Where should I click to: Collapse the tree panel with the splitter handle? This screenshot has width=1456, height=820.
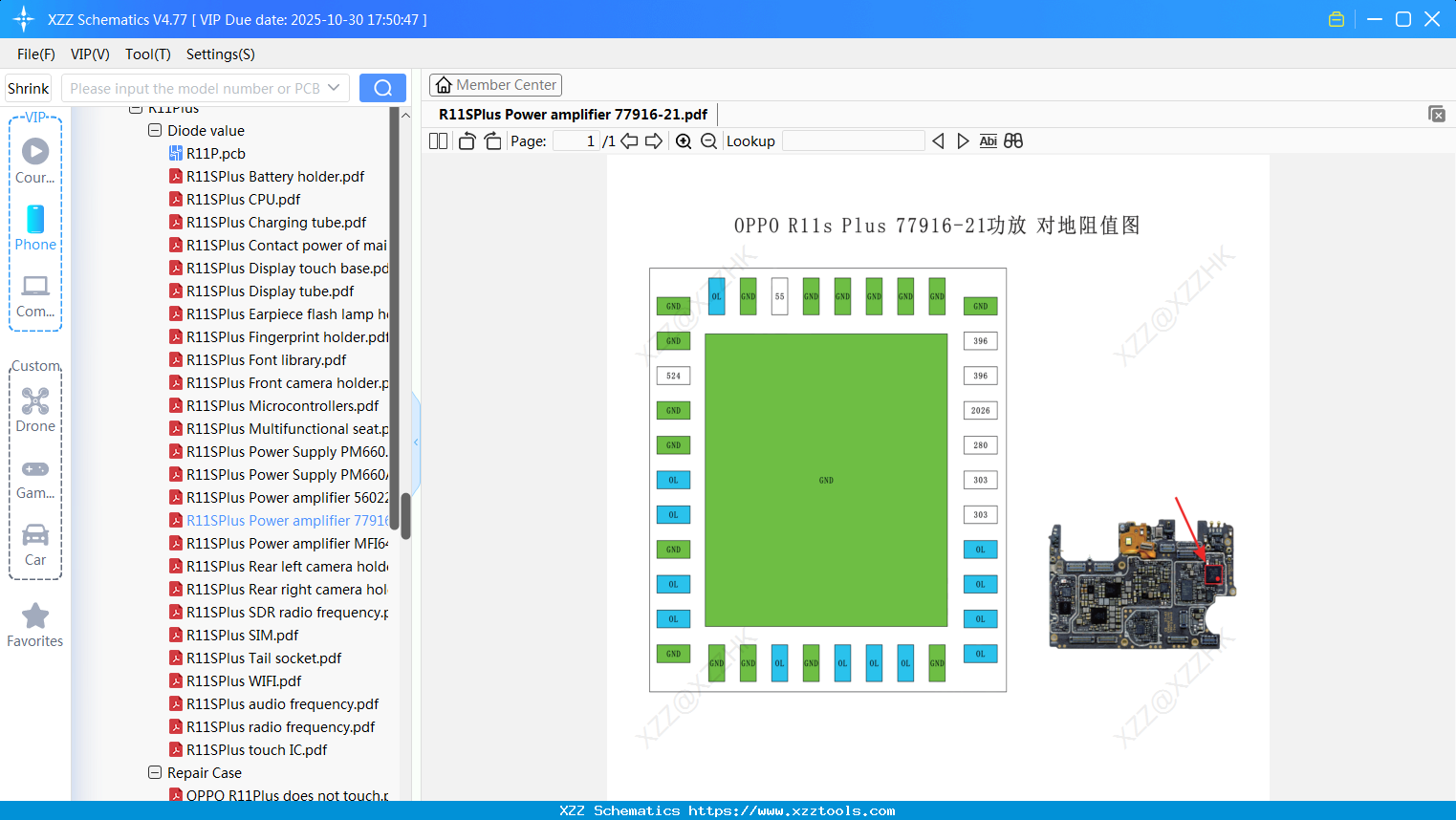416,442
